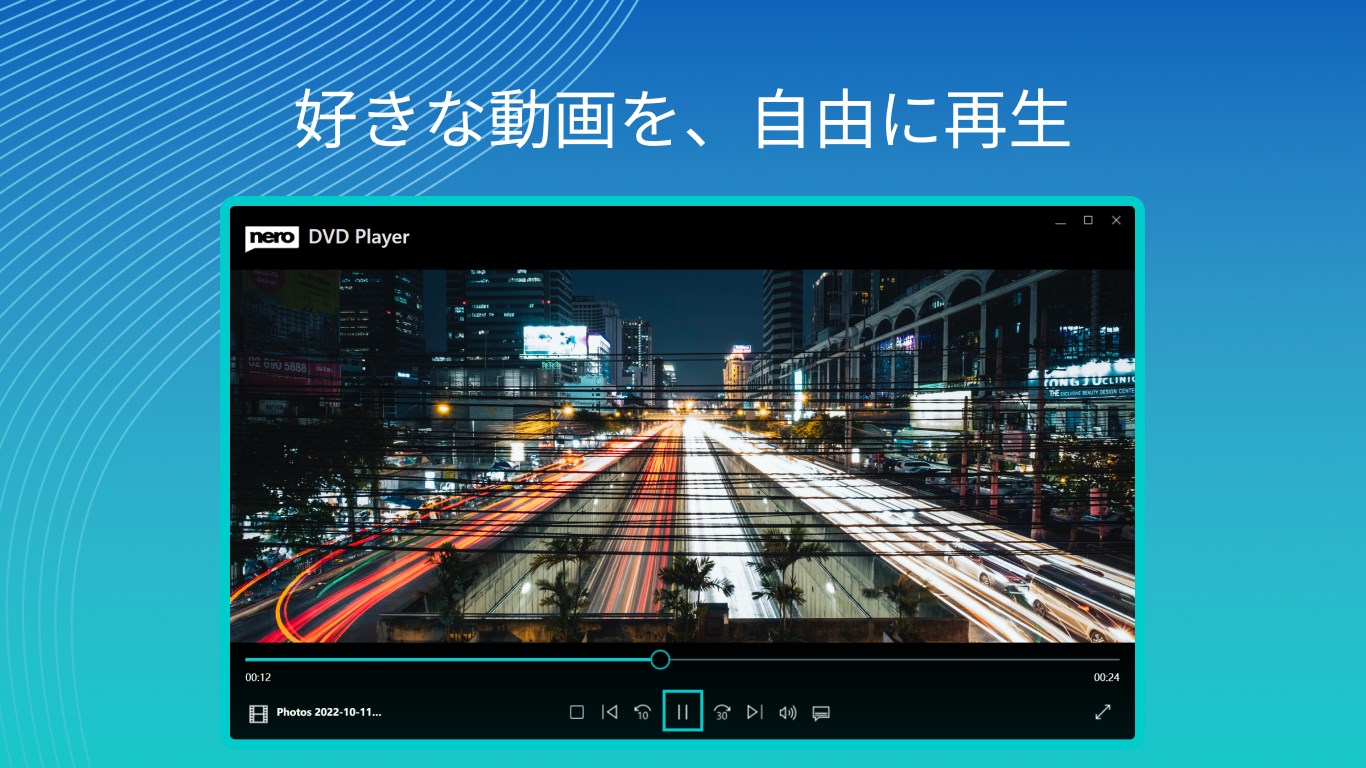Mute audio via the speaker icon

pyautogui.click(x=788, y=712)
